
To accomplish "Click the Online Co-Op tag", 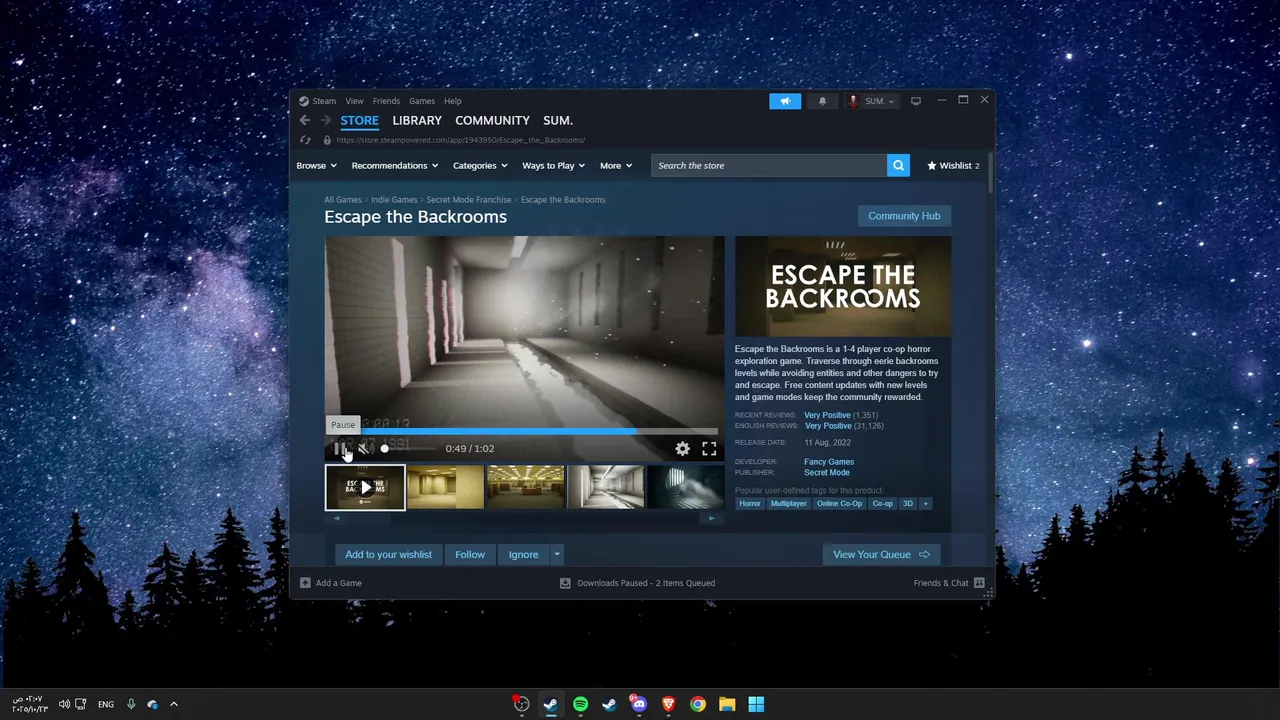I will point(839,504).
